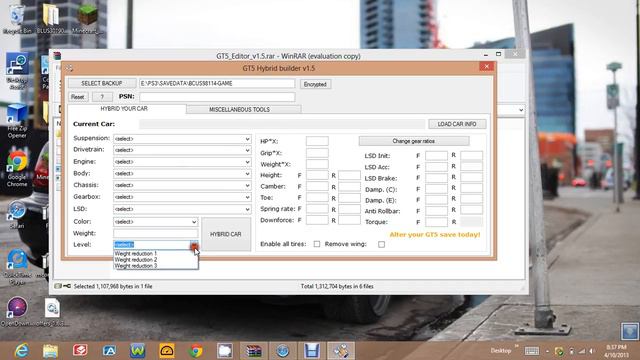Screen dimensions: 640x360
Task: Click the Change gear ratios button
Action: (414, 141)
